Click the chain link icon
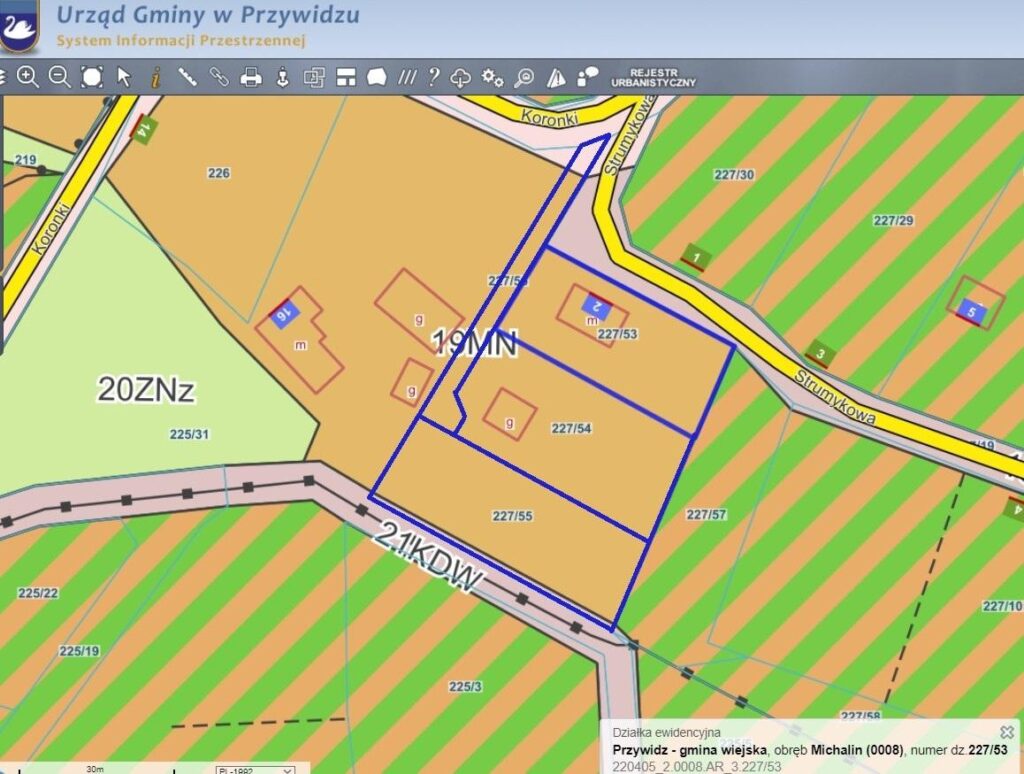Screen dimensions: 1024x774 point(219,77)
